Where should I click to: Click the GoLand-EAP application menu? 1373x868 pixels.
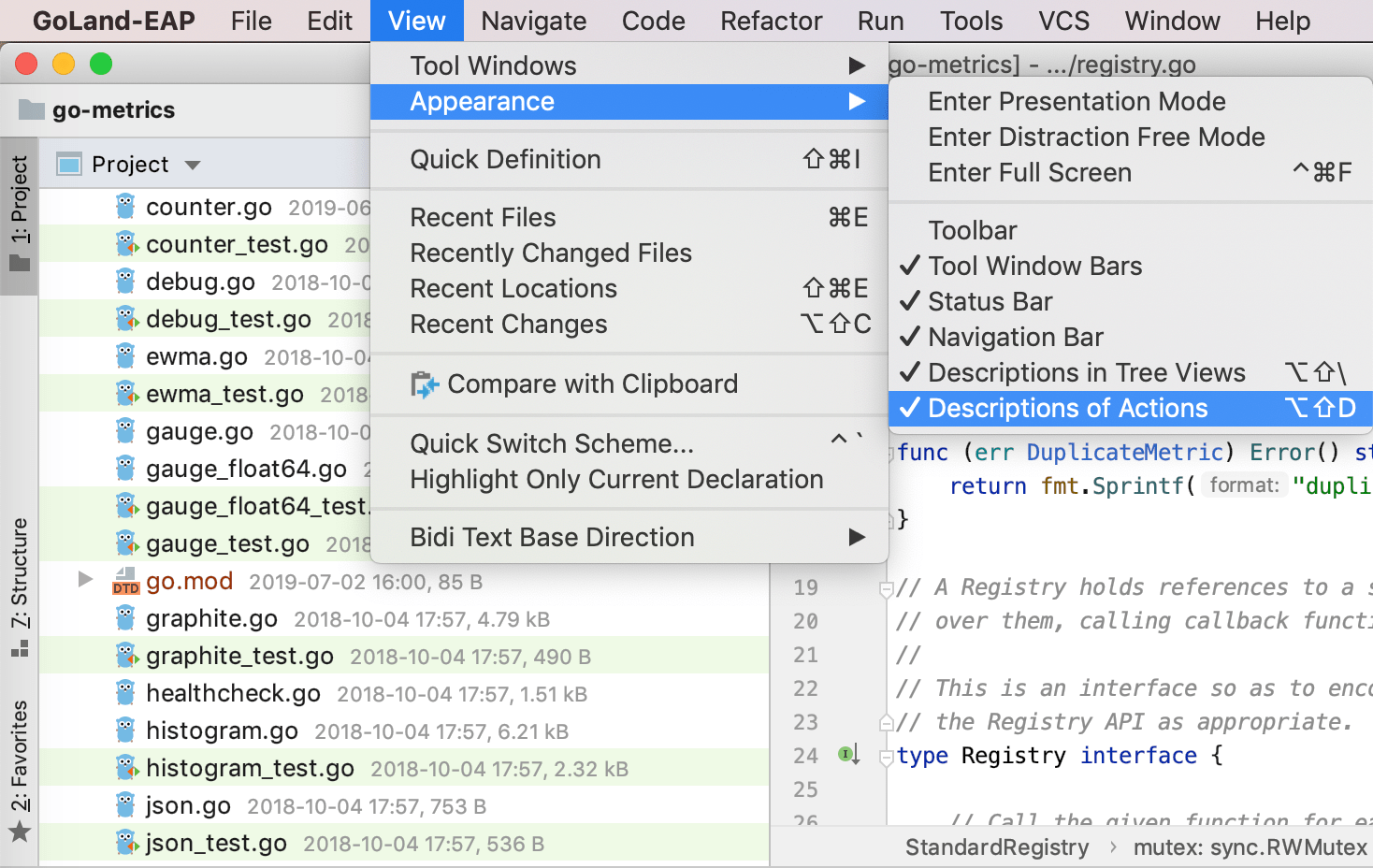click(x=114, y=21)
